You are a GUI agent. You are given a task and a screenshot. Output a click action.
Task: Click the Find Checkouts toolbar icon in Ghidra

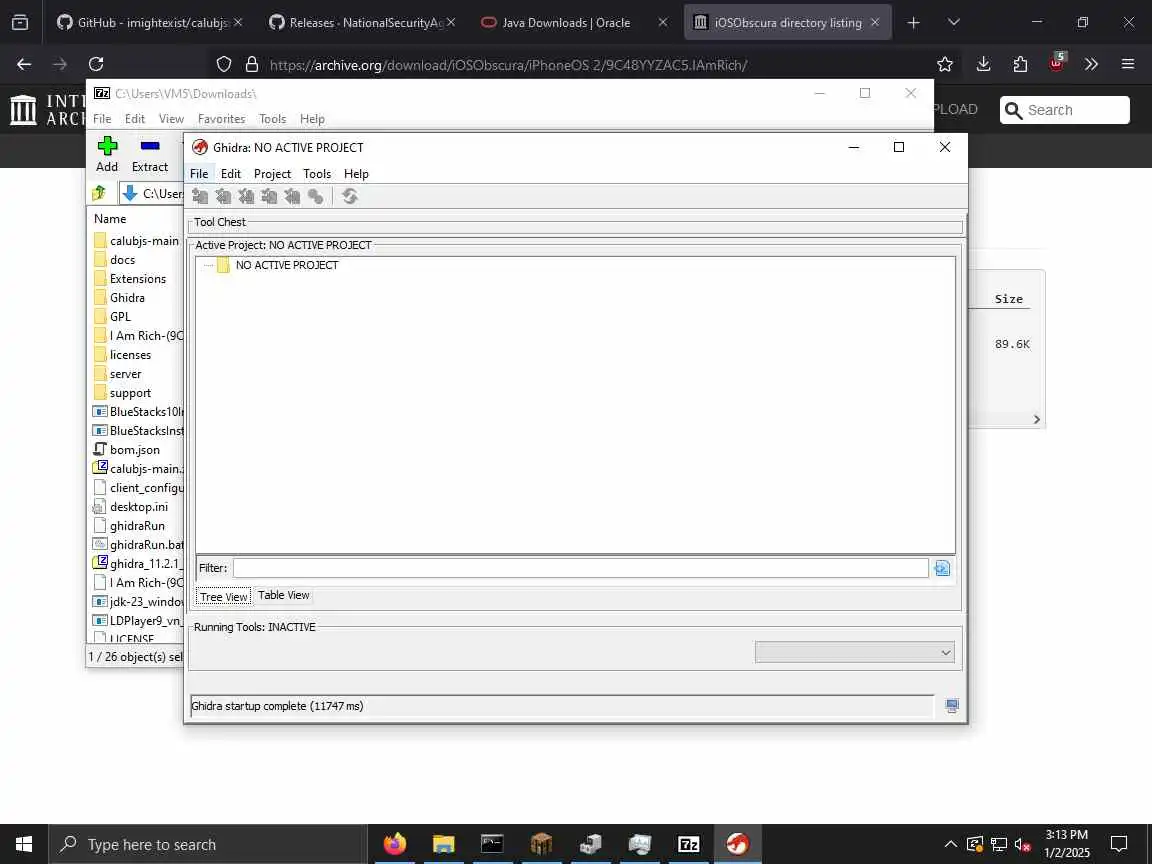point(315,196)
